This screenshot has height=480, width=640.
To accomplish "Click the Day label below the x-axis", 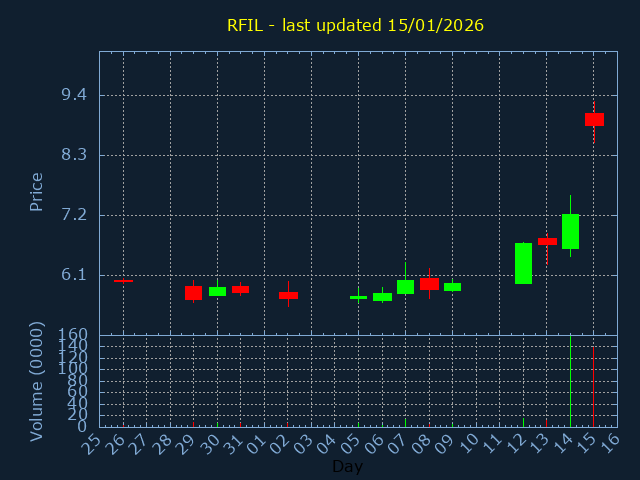I will pyautogui.click(x=347, y=466).
